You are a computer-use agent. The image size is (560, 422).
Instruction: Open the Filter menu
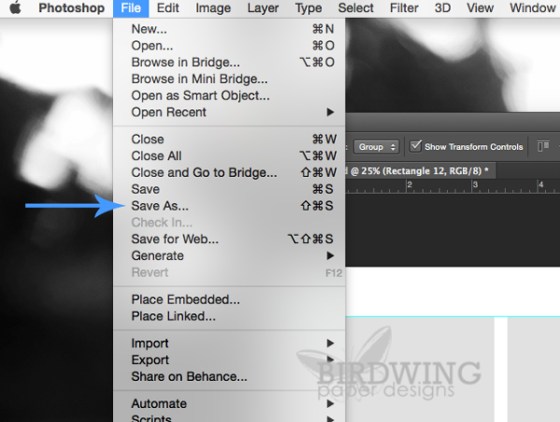[404, 8]
